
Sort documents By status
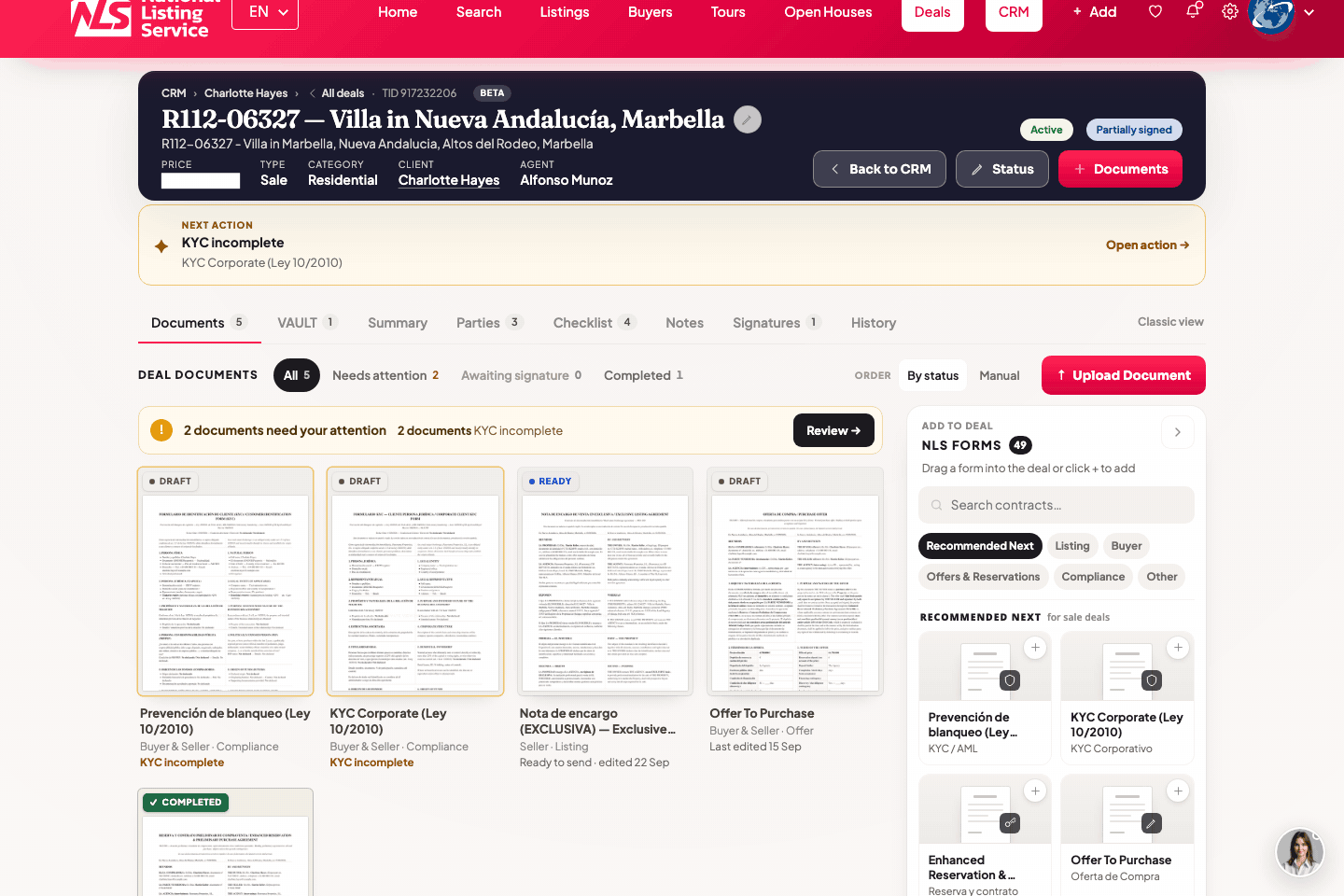pyautogui.click(x=932, y=375)
